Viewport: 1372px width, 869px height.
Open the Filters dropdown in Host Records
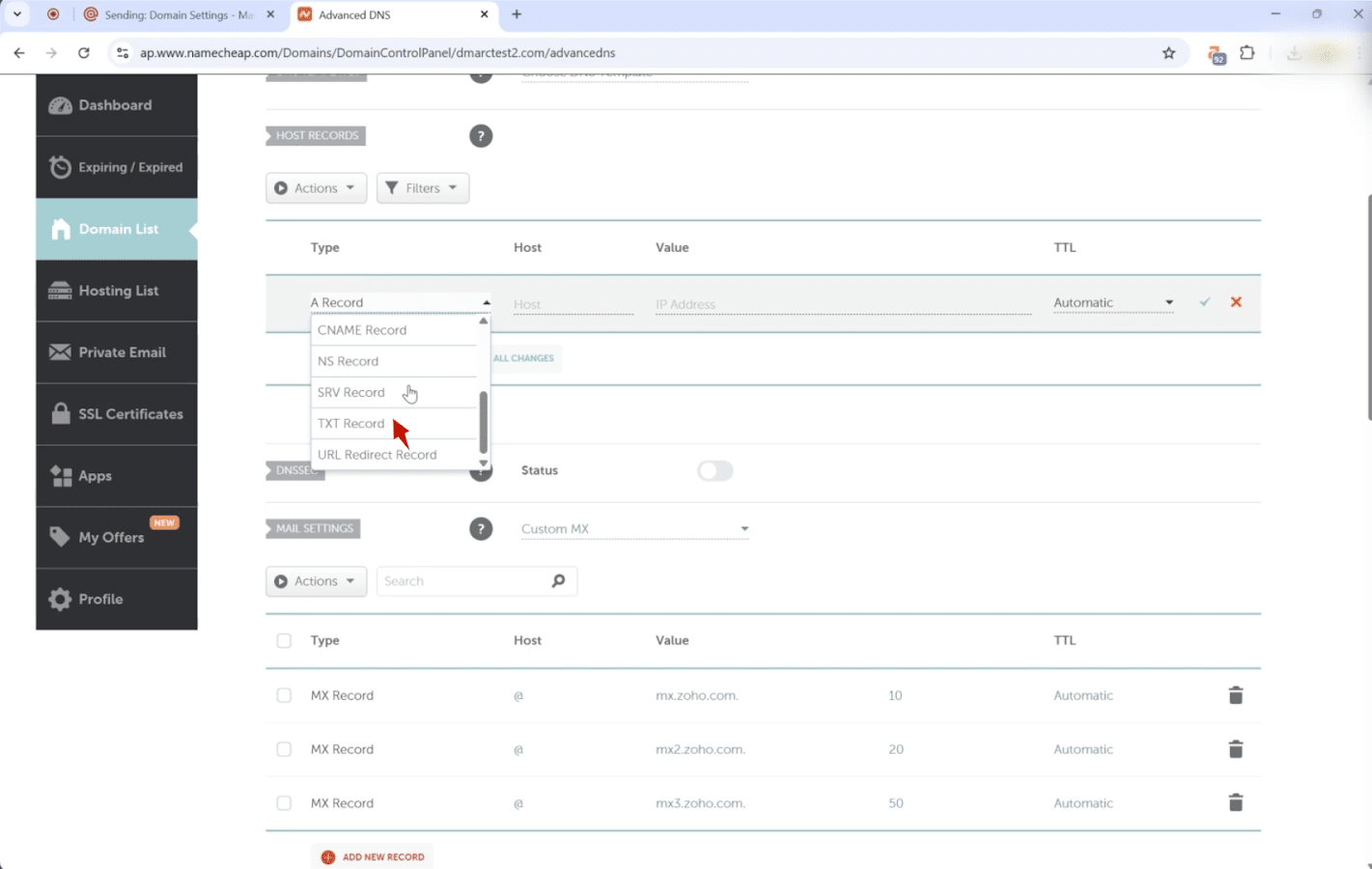423,188
